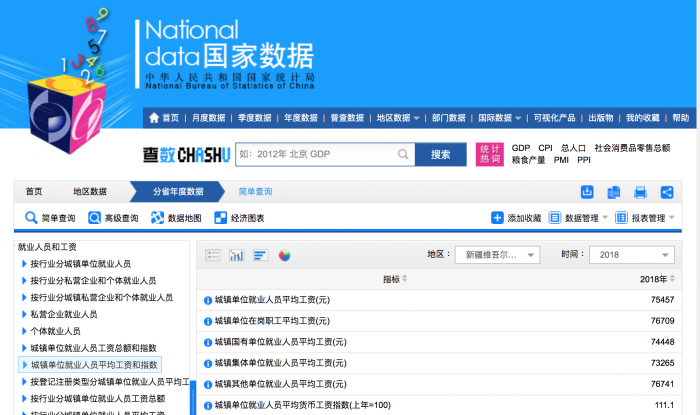The height and width of the screenshot is (415, 700).
Task: Click the download icon in breadcrumb bar
Action: 587,192
